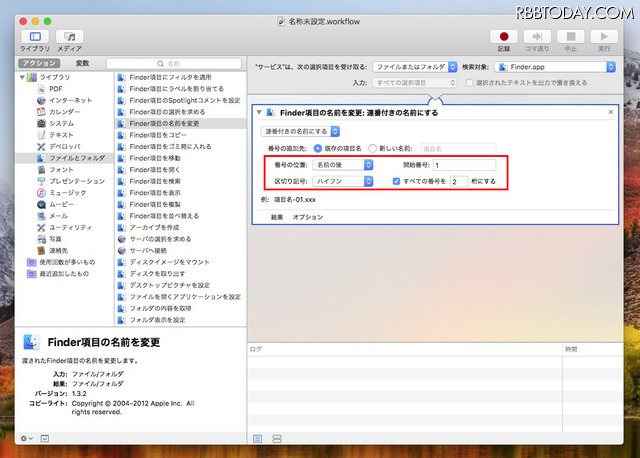Select プレゼンテーション category in library
The width and height of the screenshot is (640, 458).
[77, 181]
